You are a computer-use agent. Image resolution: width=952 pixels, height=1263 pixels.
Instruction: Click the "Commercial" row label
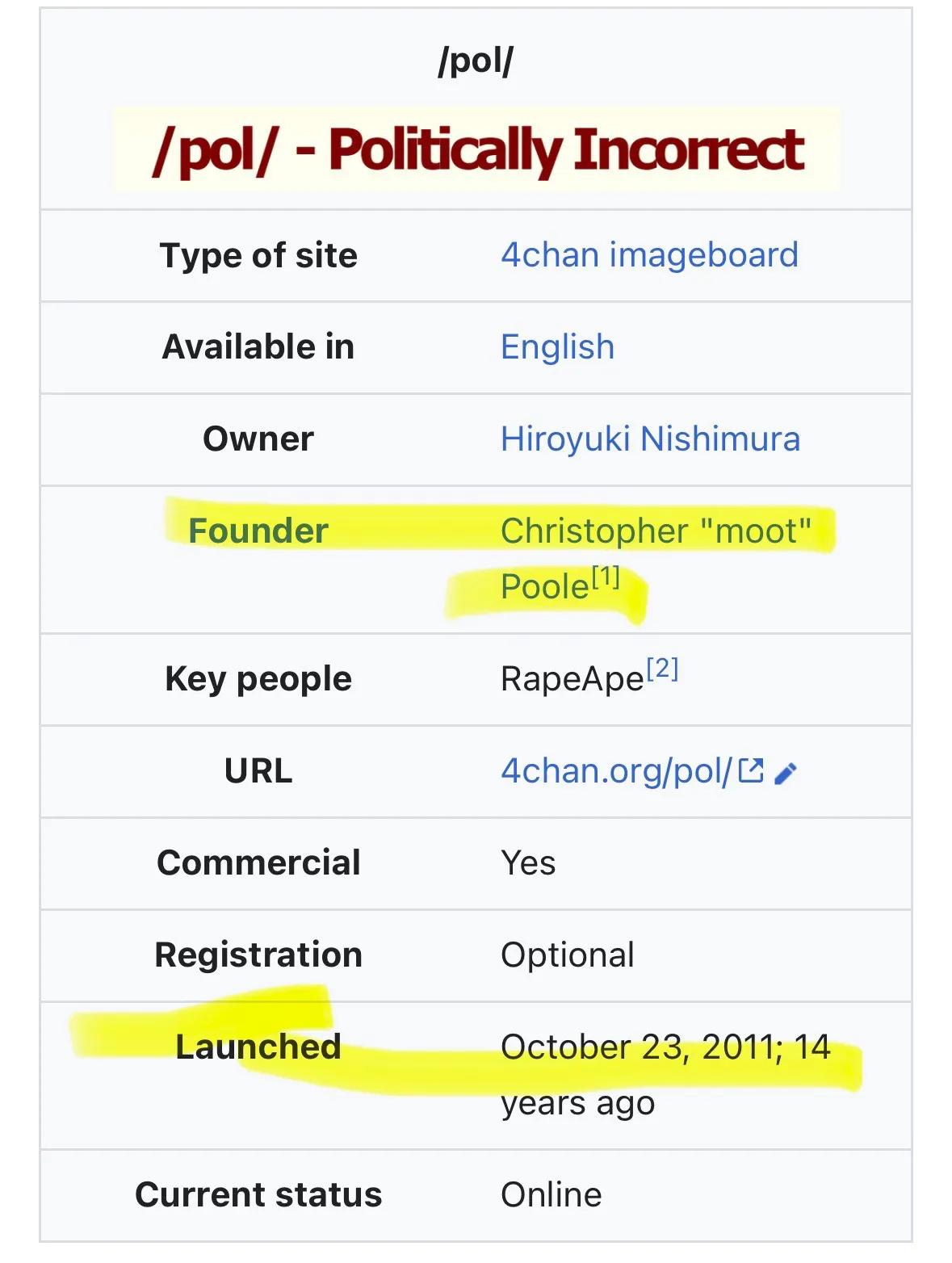click(258, 863)
